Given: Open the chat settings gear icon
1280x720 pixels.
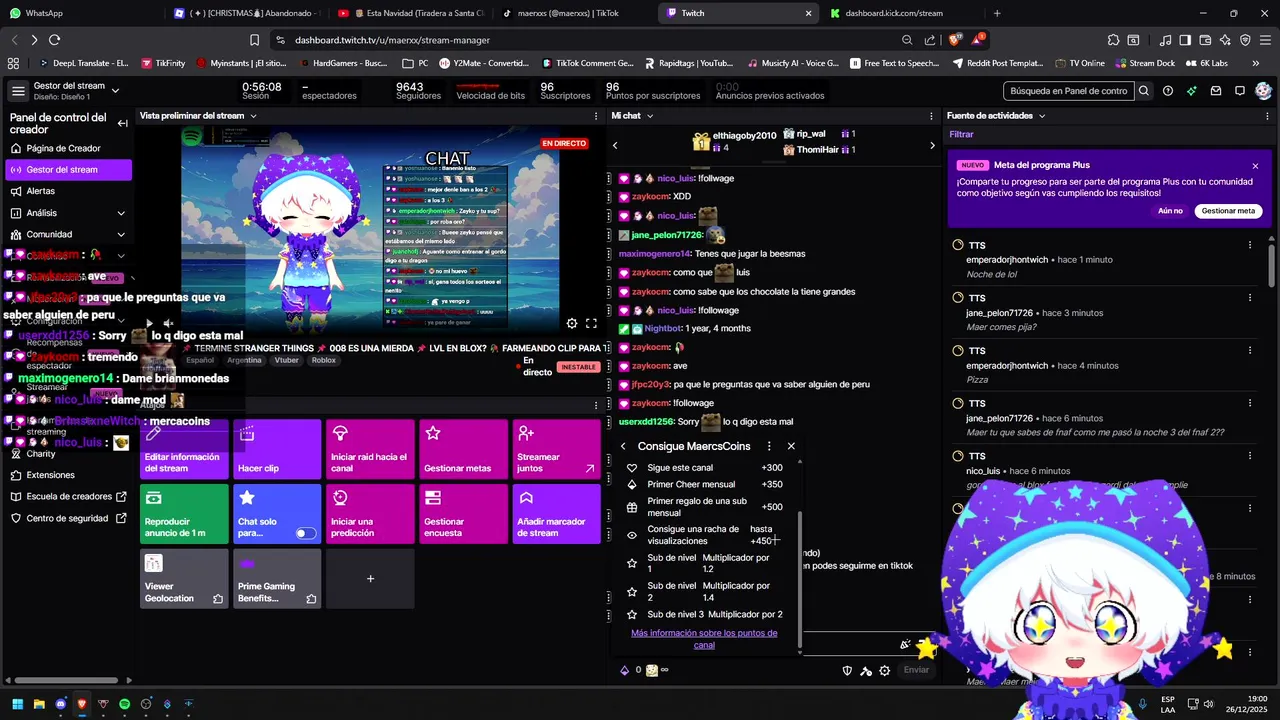Looking at the screenshot, I should coord(884,671).
